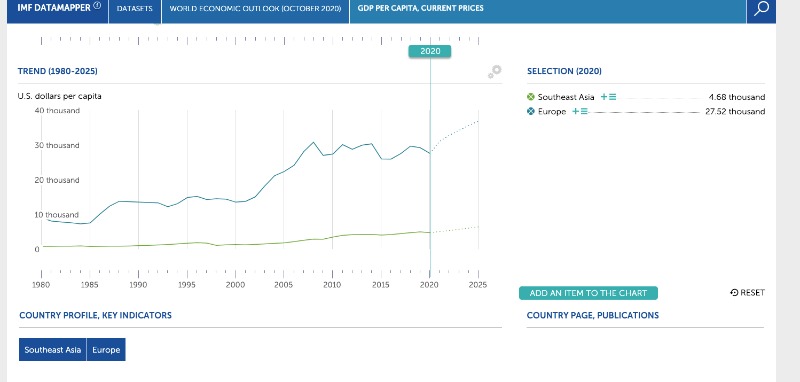The width and height of the screenshot is (800, 382).
Task: Click the Europe trend line peak on chart
Action: click(x=313, y=142)
